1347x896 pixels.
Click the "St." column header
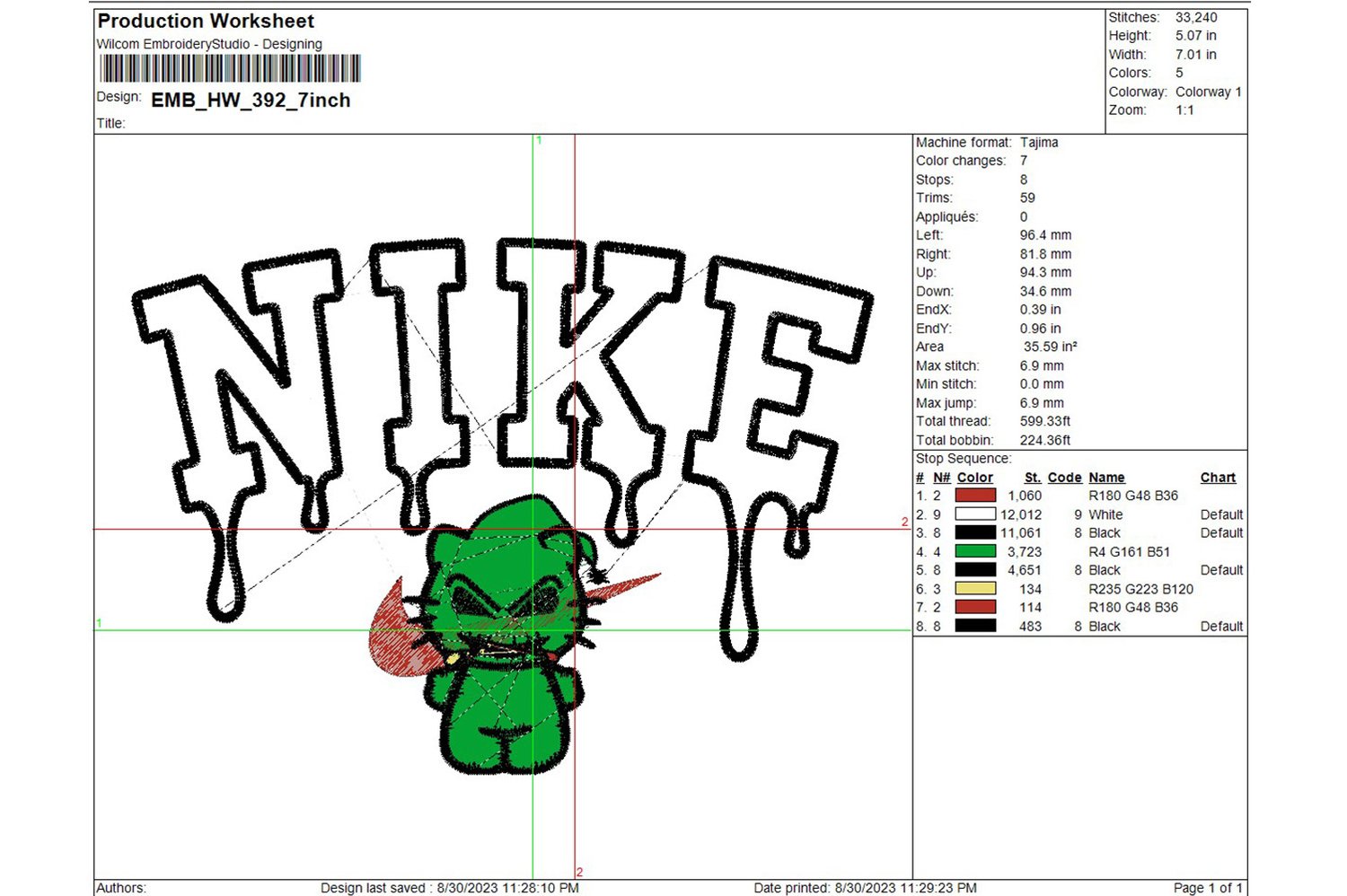pos(1033,478)
